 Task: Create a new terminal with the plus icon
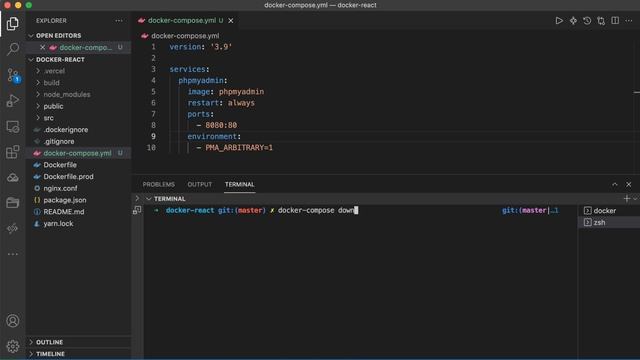click(x=627, y=199)
